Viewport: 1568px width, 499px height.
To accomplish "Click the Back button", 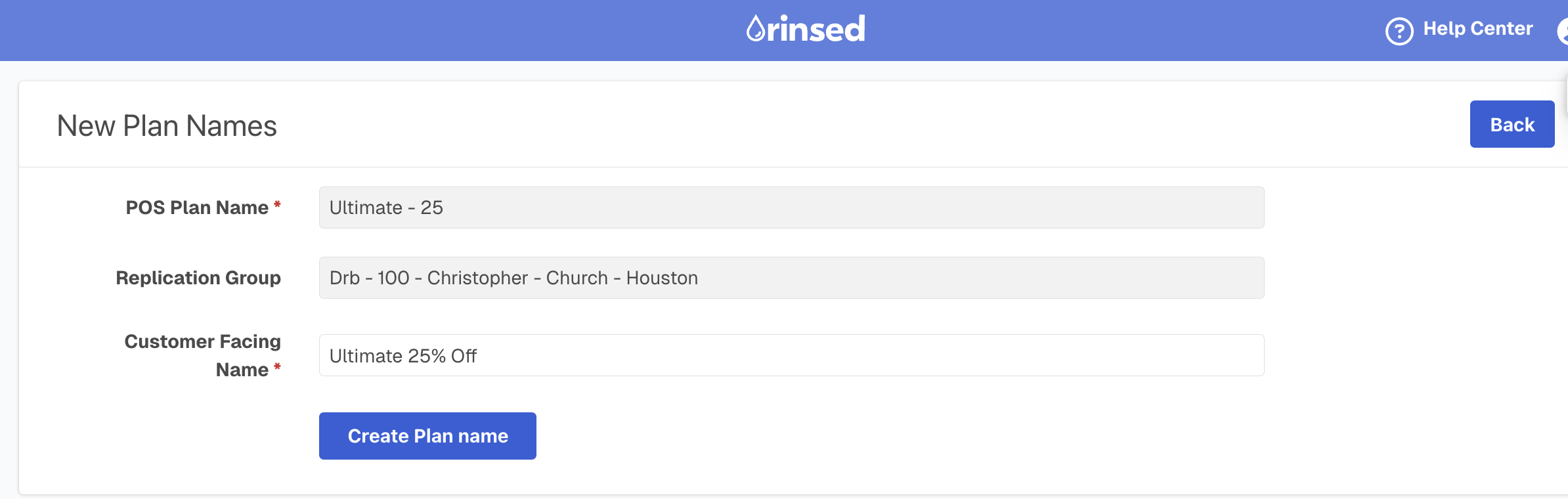I will click(1512, 123).
